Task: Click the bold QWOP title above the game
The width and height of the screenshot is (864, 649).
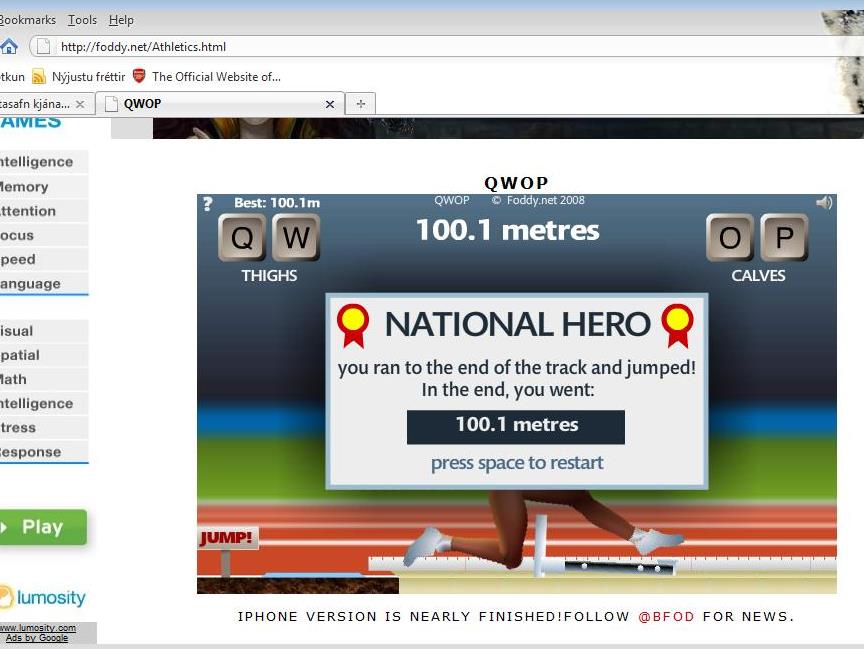Action: [x=516, y=183]
